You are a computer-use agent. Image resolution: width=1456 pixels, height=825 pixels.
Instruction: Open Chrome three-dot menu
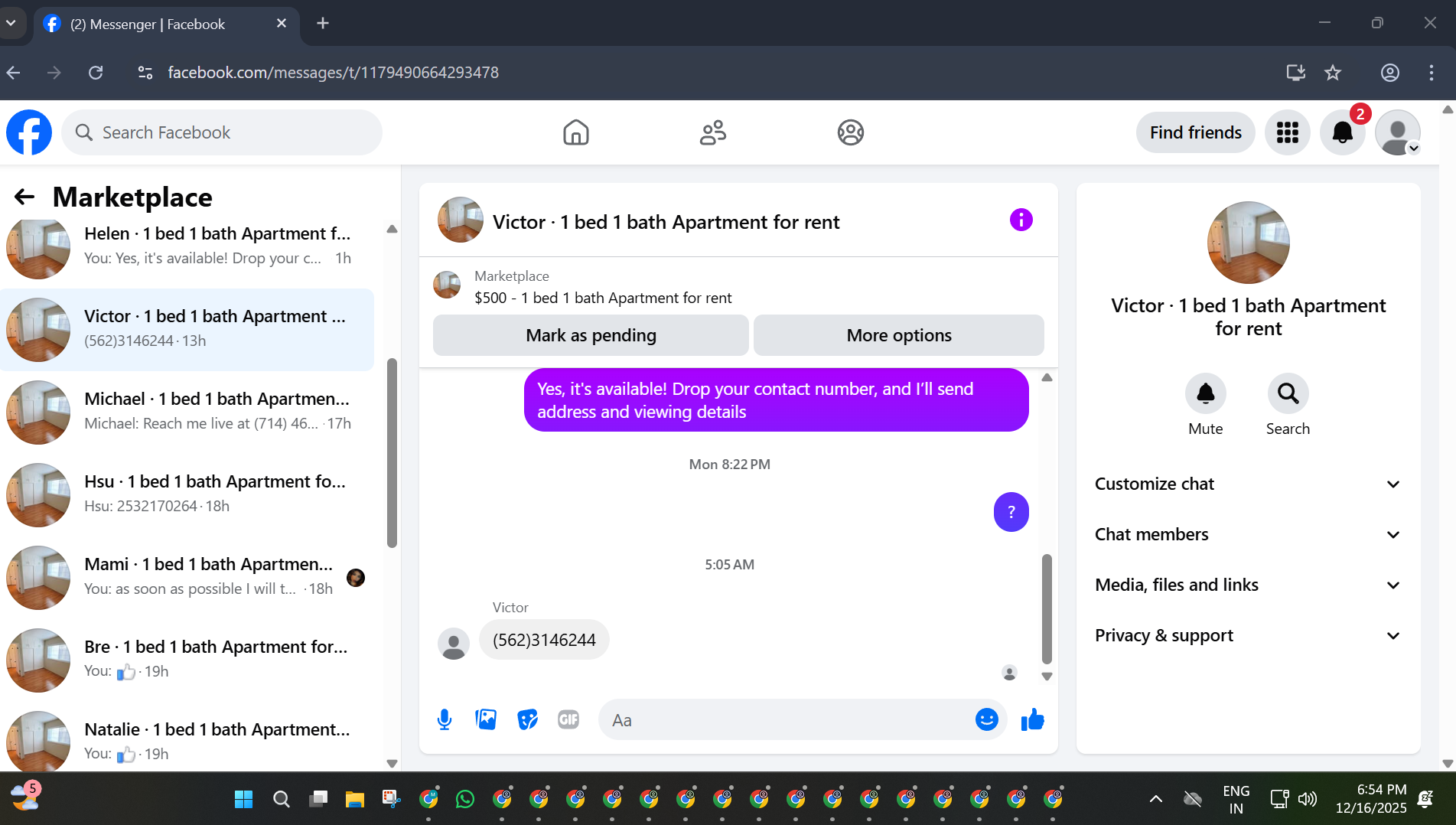(x=1431, y=73)
